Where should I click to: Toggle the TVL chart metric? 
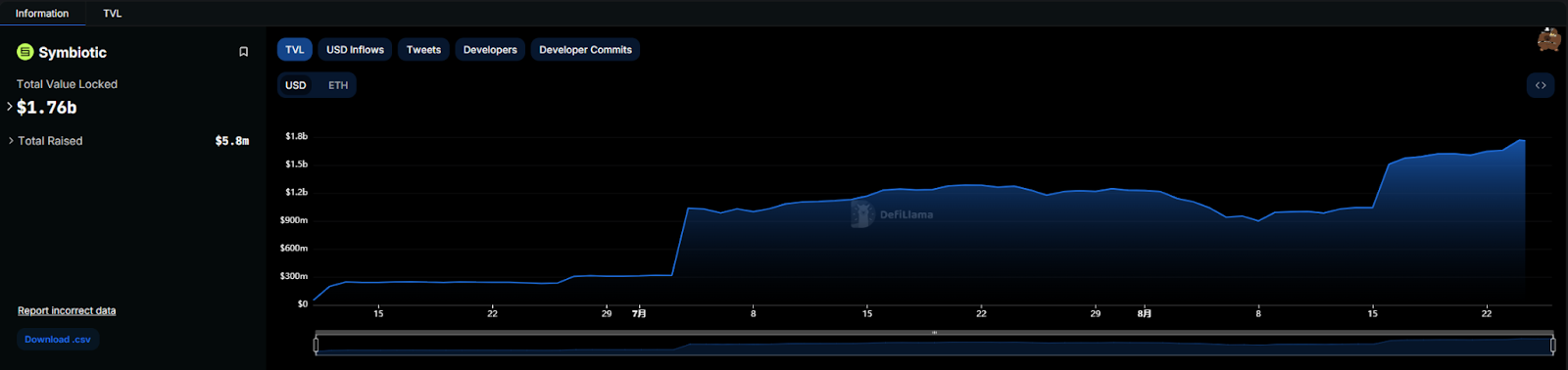coord(295,50)
